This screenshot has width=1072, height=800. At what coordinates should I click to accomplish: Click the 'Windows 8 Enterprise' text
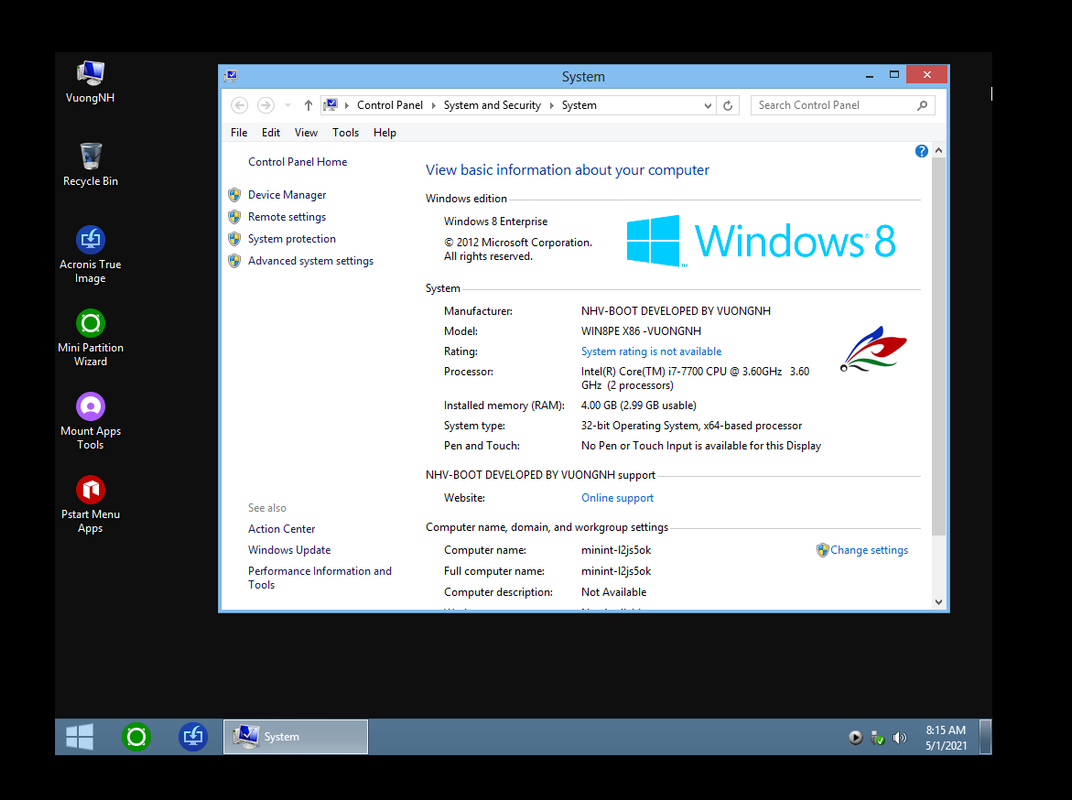(x=496, y=222)
